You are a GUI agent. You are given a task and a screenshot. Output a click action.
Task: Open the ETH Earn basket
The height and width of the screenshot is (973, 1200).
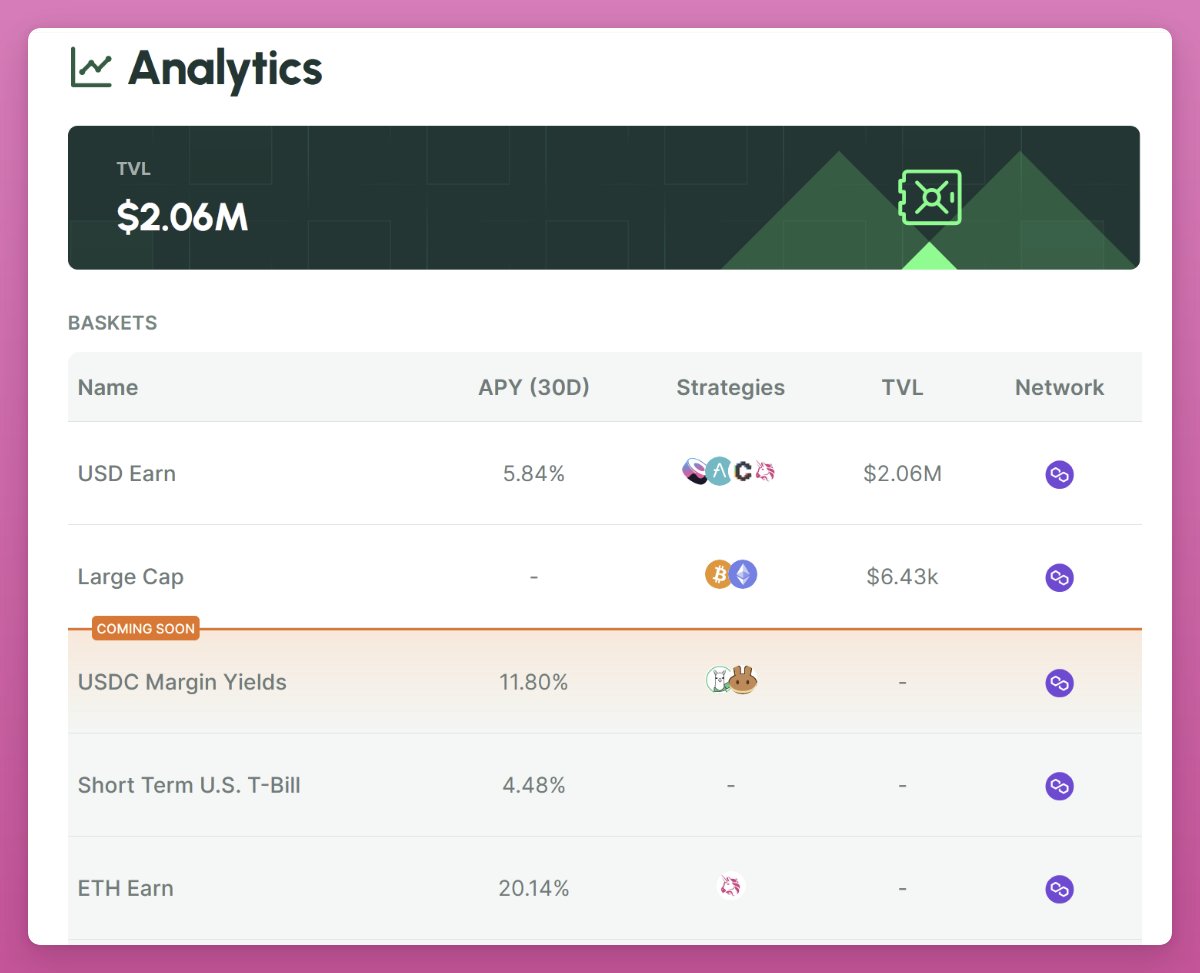tap(125, 887)
